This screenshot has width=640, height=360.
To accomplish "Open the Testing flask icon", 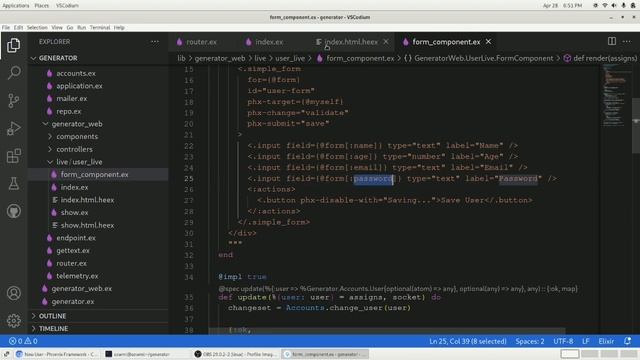I will (x=13, y=184).
